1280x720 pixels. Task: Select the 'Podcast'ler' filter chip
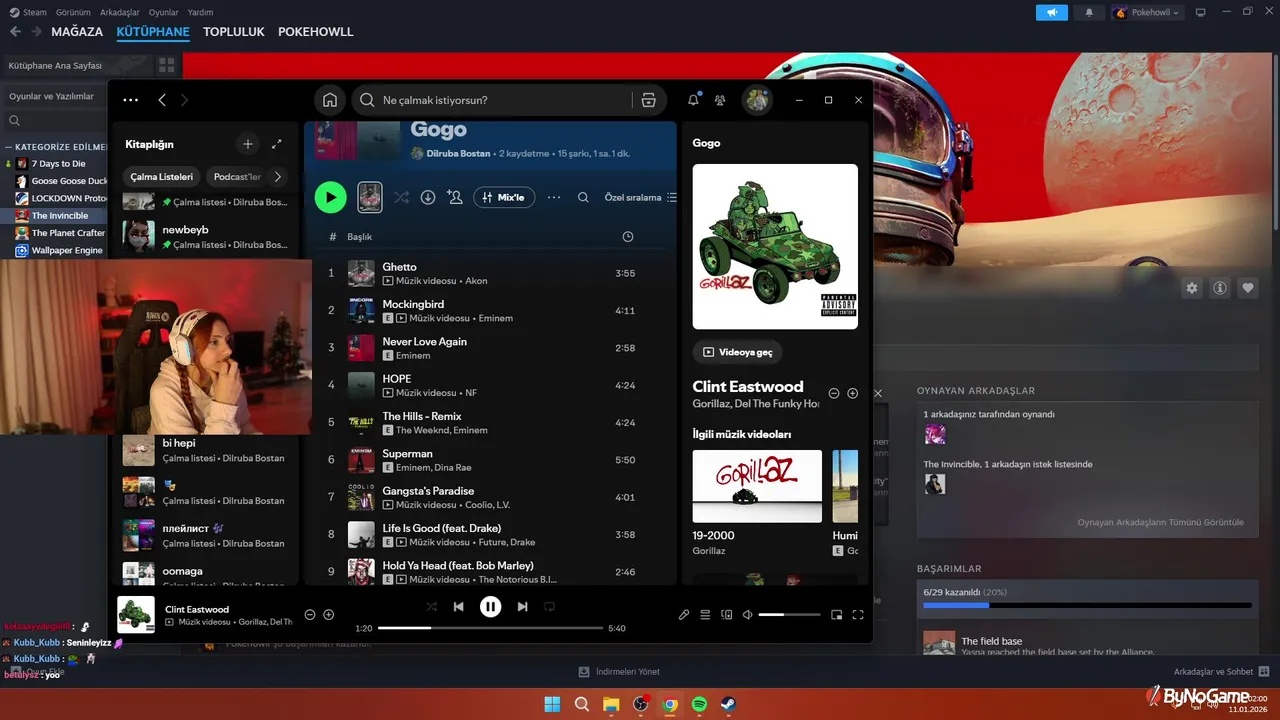pyautogui.click(x=237, y=176)
